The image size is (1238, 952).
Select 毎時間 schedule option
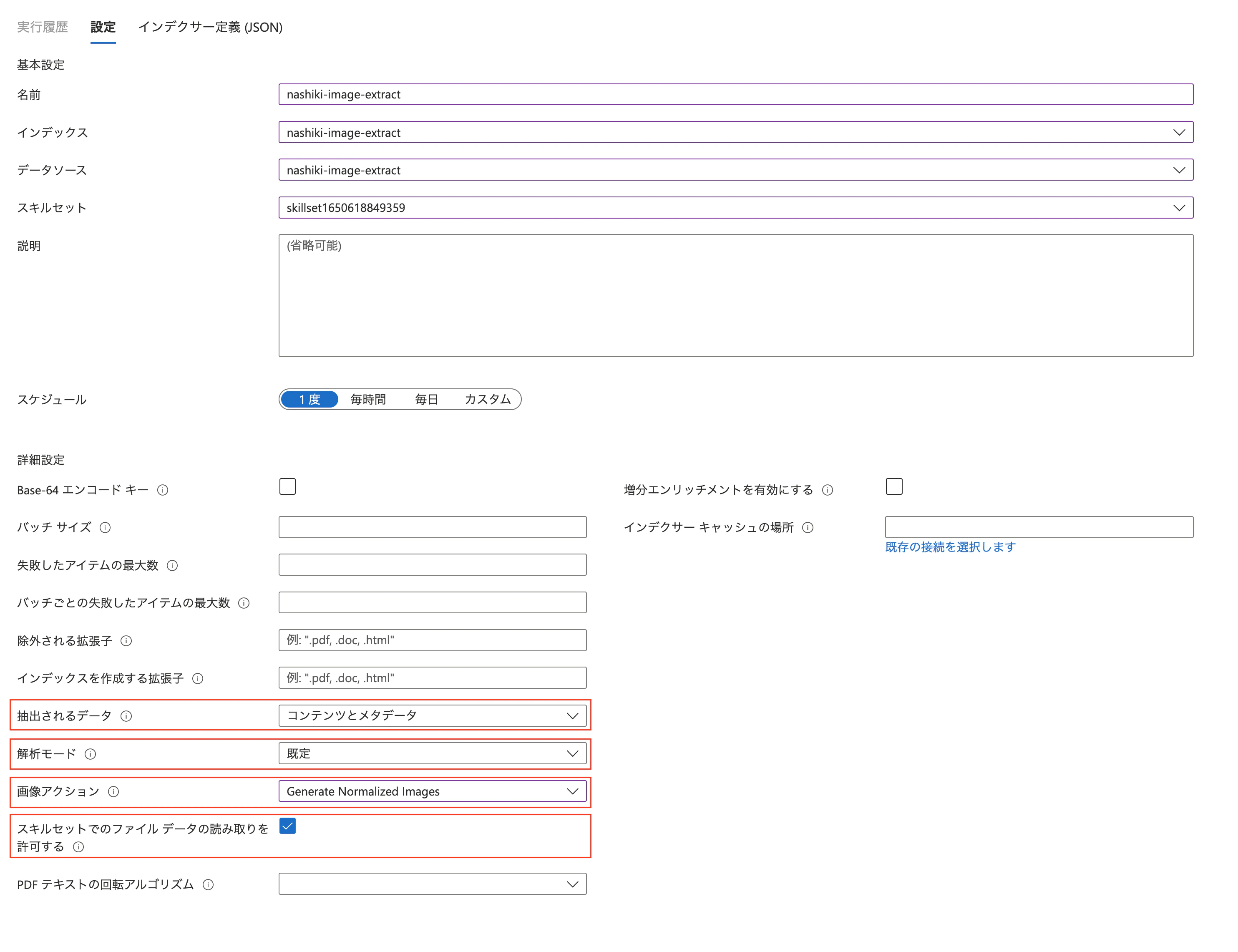click(368, 400)
